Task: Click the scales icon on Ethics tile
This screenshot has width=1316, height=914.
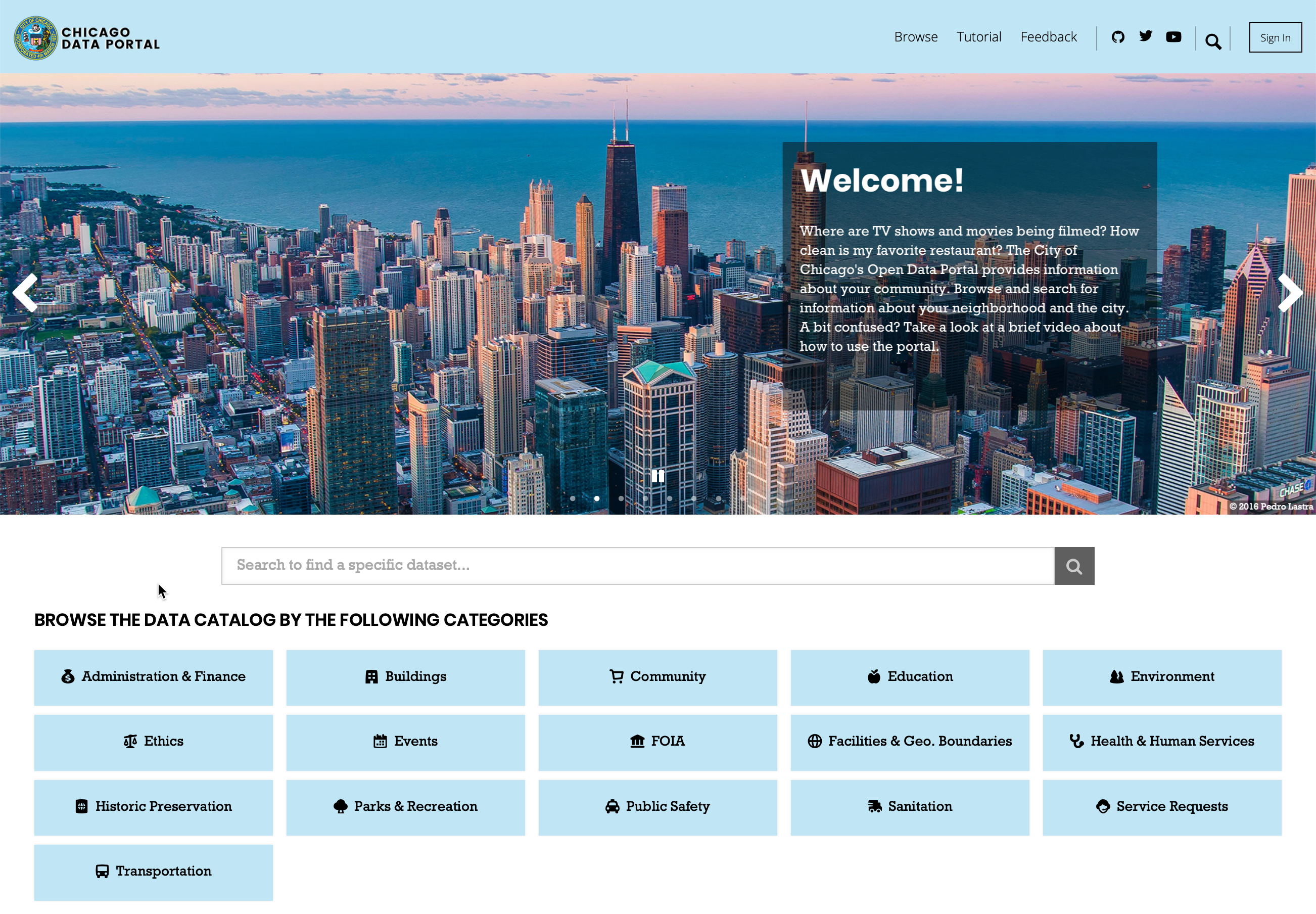Action: pos(130,741)
